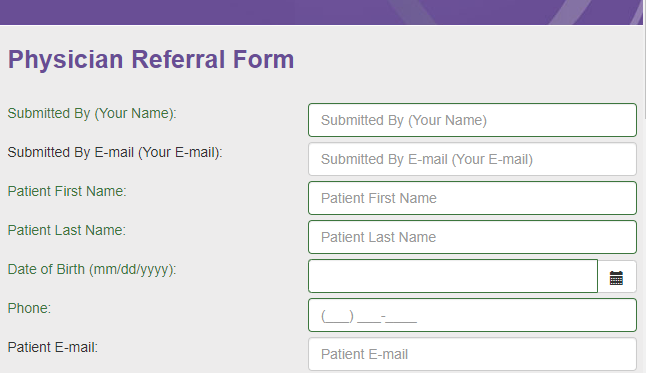646x375 pixels.
Task: Click the vertical scrollbar at page edge
Action: [x=644, y=188]
